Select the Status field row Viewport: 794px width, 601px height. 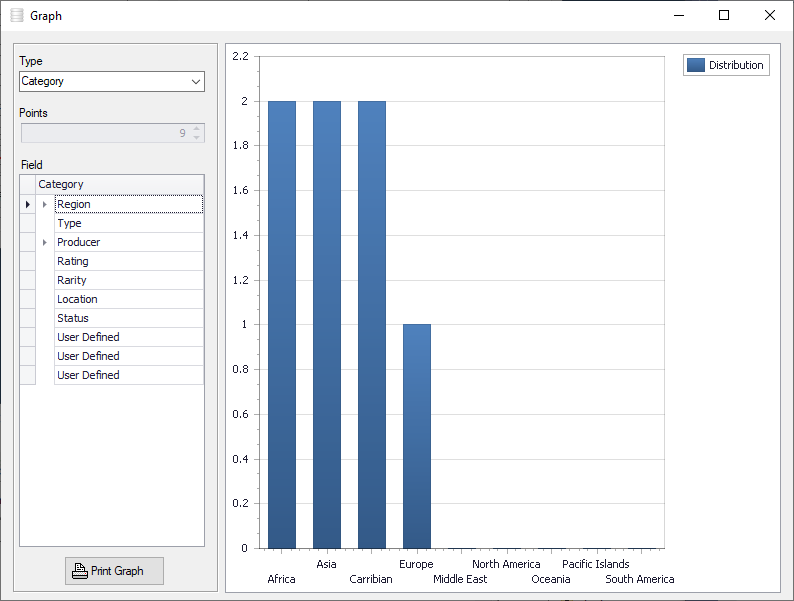(129, 318)
